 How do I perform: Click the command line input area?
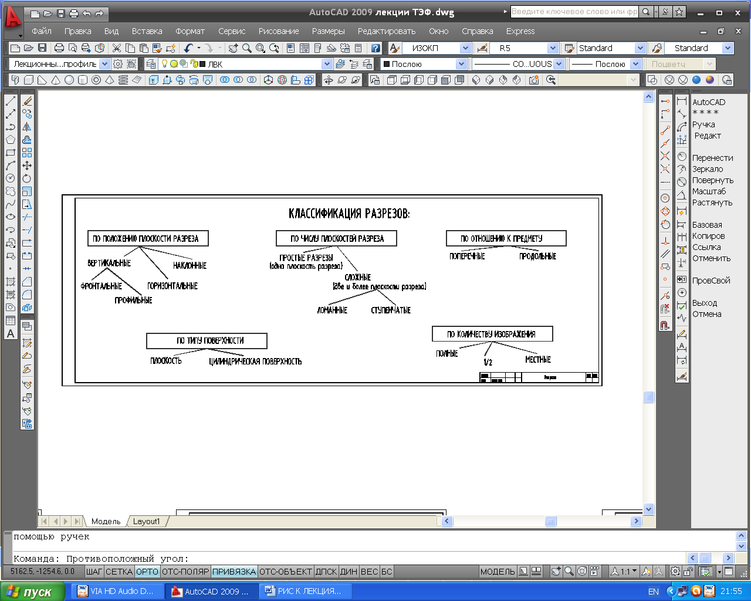pos(350,558)
